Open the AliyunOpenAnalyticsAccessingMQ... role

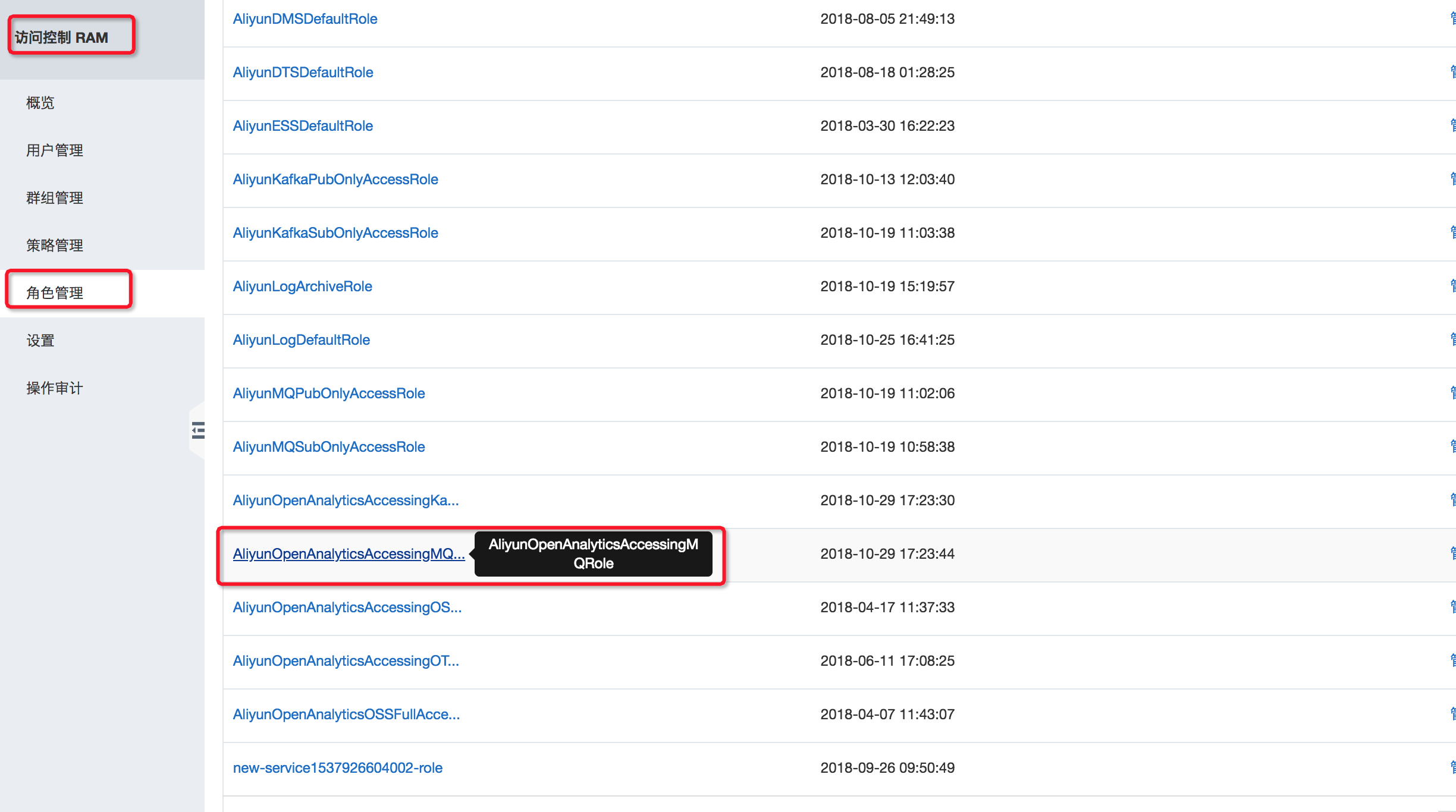349,554
